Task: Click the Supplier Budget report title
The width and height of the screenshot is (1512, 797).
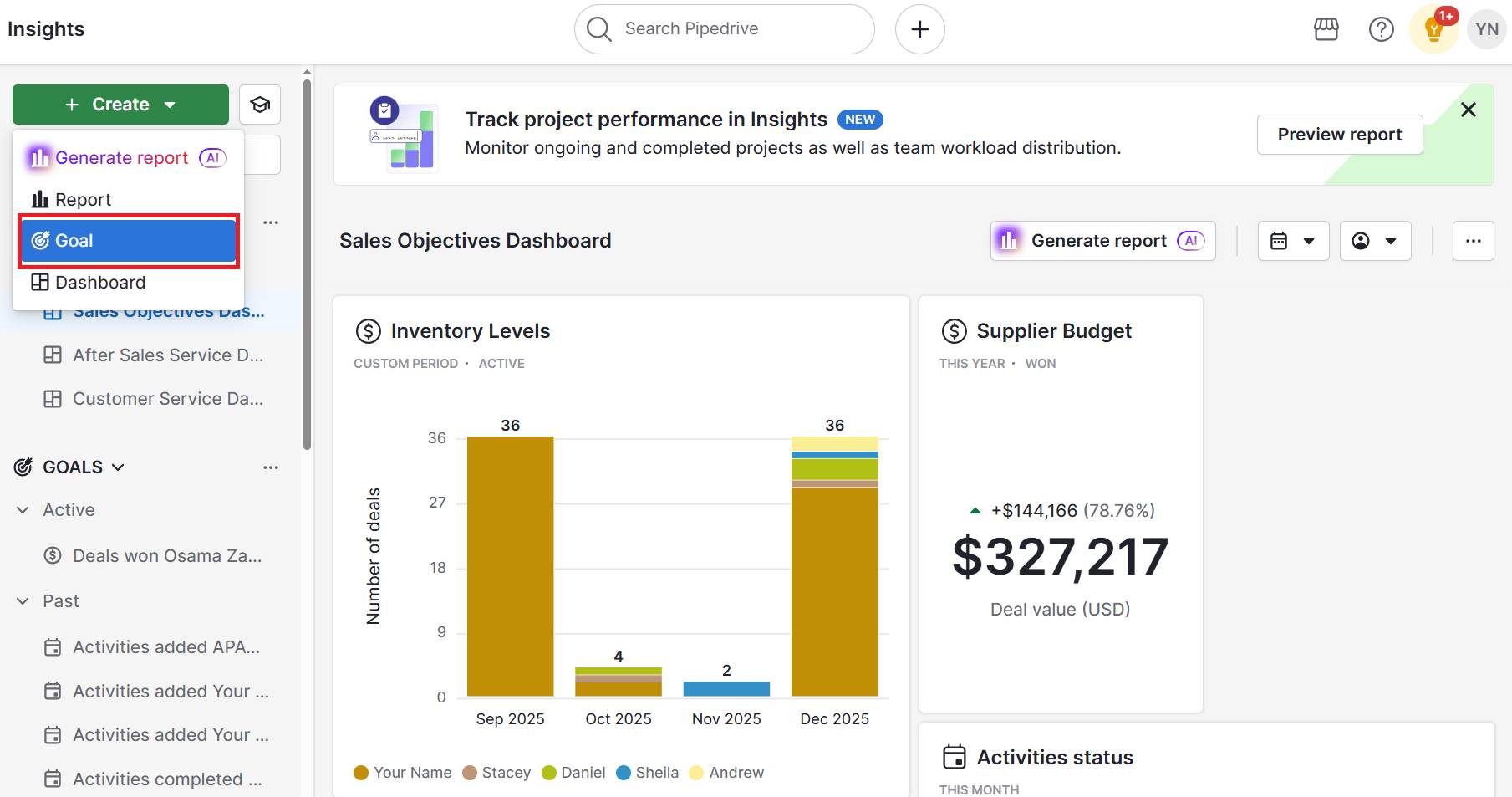Action: [1054, 331]
